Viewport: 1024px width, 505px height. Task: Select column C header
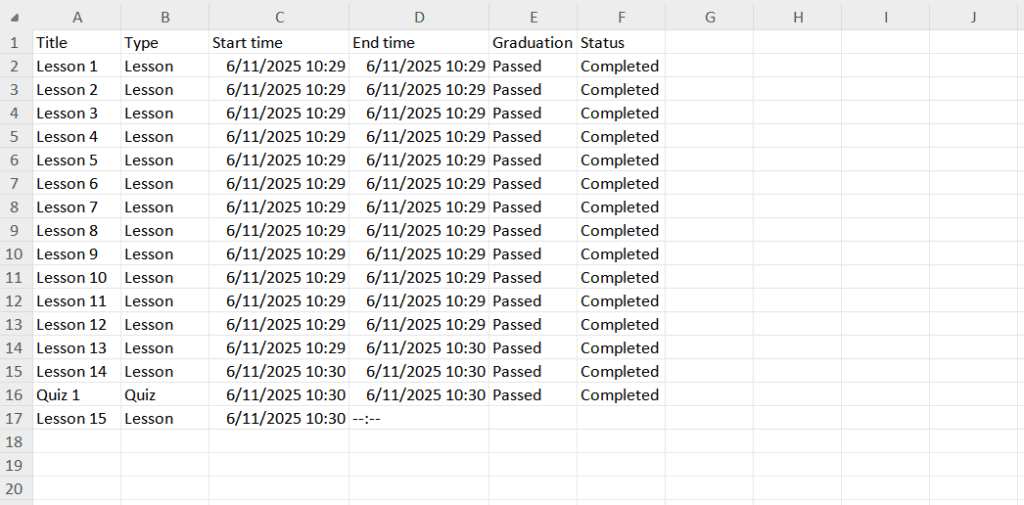(x=279, y=17)
